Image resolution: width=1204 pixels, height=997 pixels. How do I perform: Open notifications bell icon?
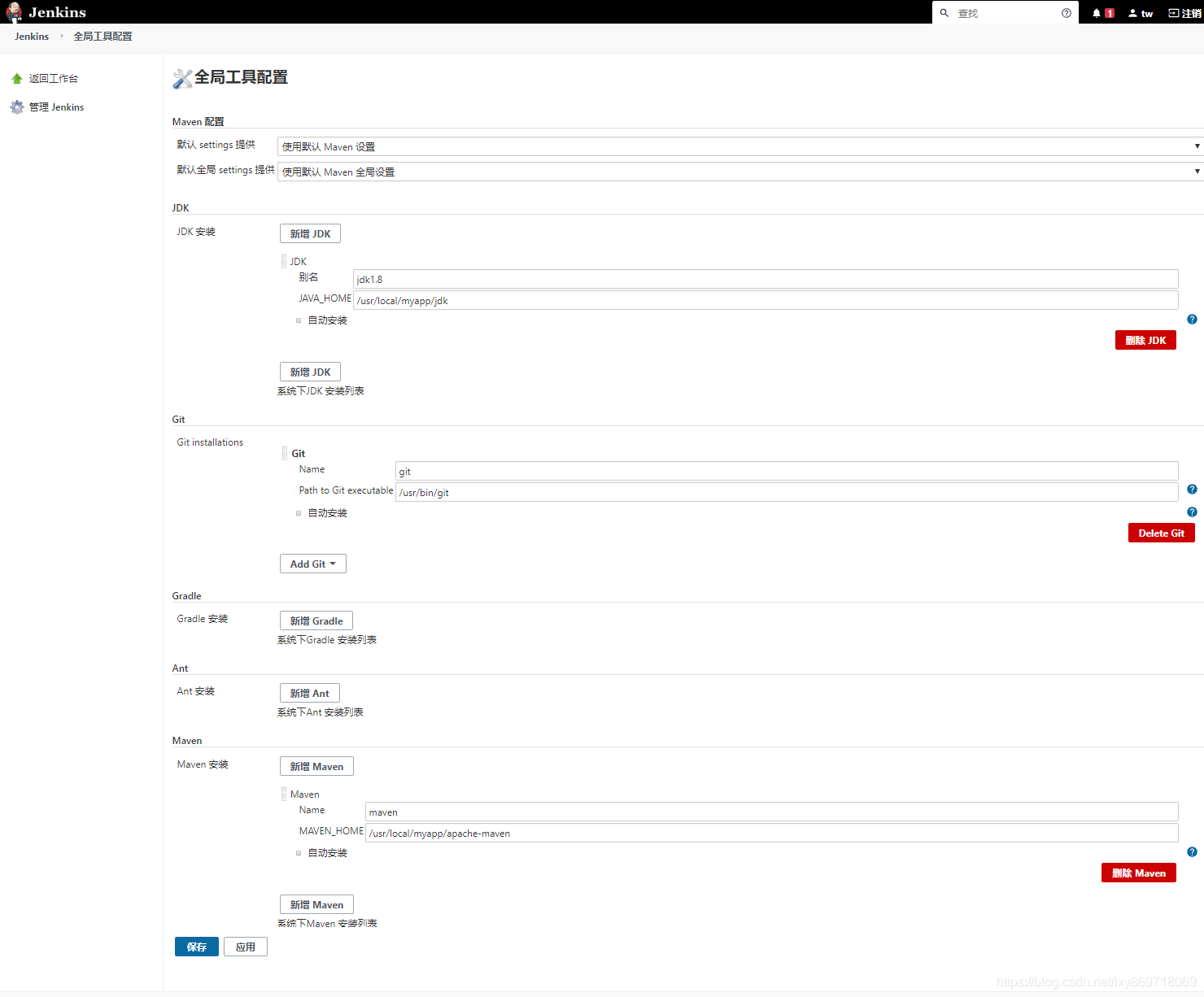click(x=1097, y=13)
